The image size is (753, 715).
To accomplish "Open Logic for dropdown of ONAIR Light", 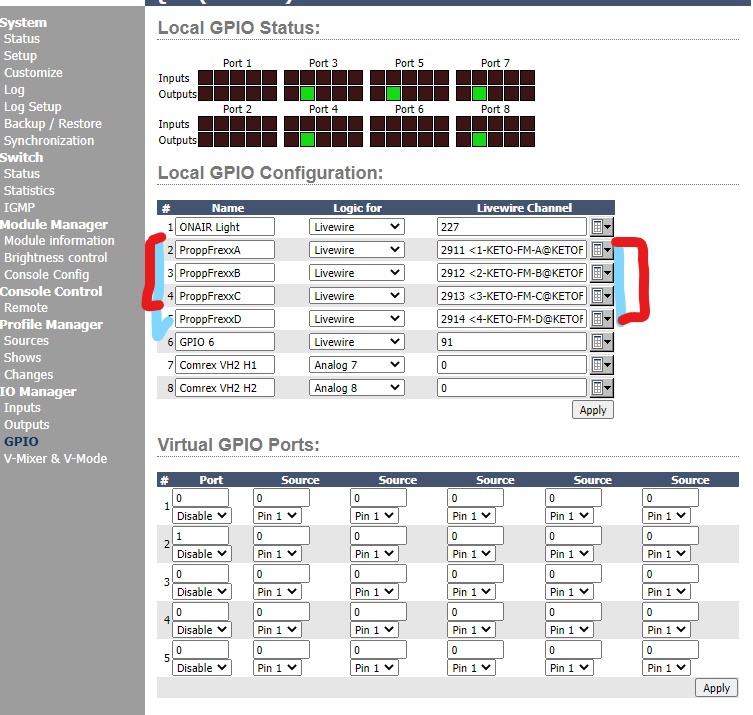I will coord(356,227).
